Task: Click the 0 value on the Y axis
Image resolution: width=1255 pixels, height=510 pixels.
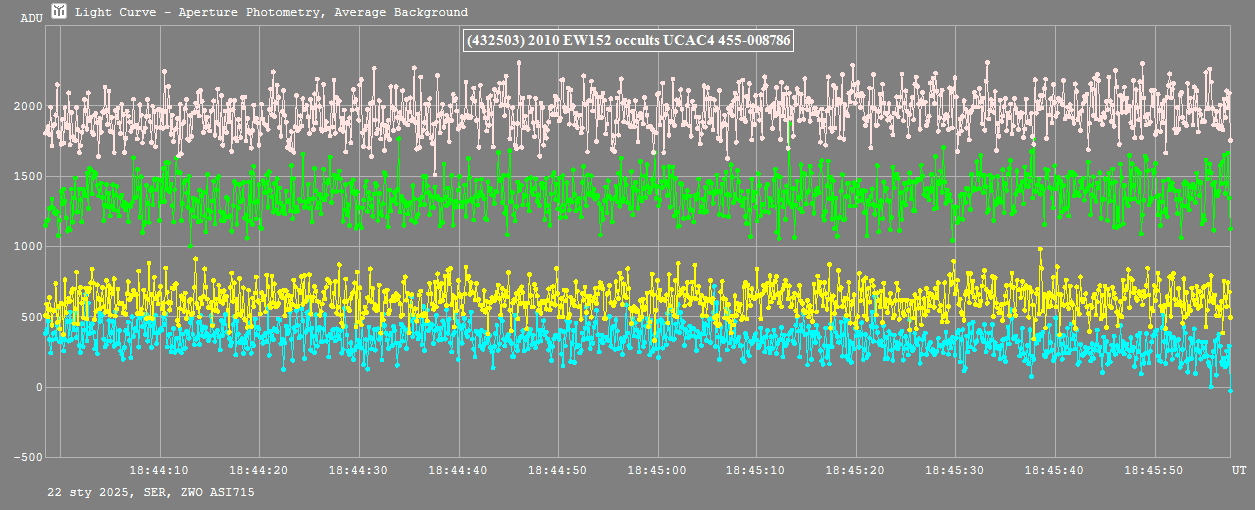Action: 40,388
